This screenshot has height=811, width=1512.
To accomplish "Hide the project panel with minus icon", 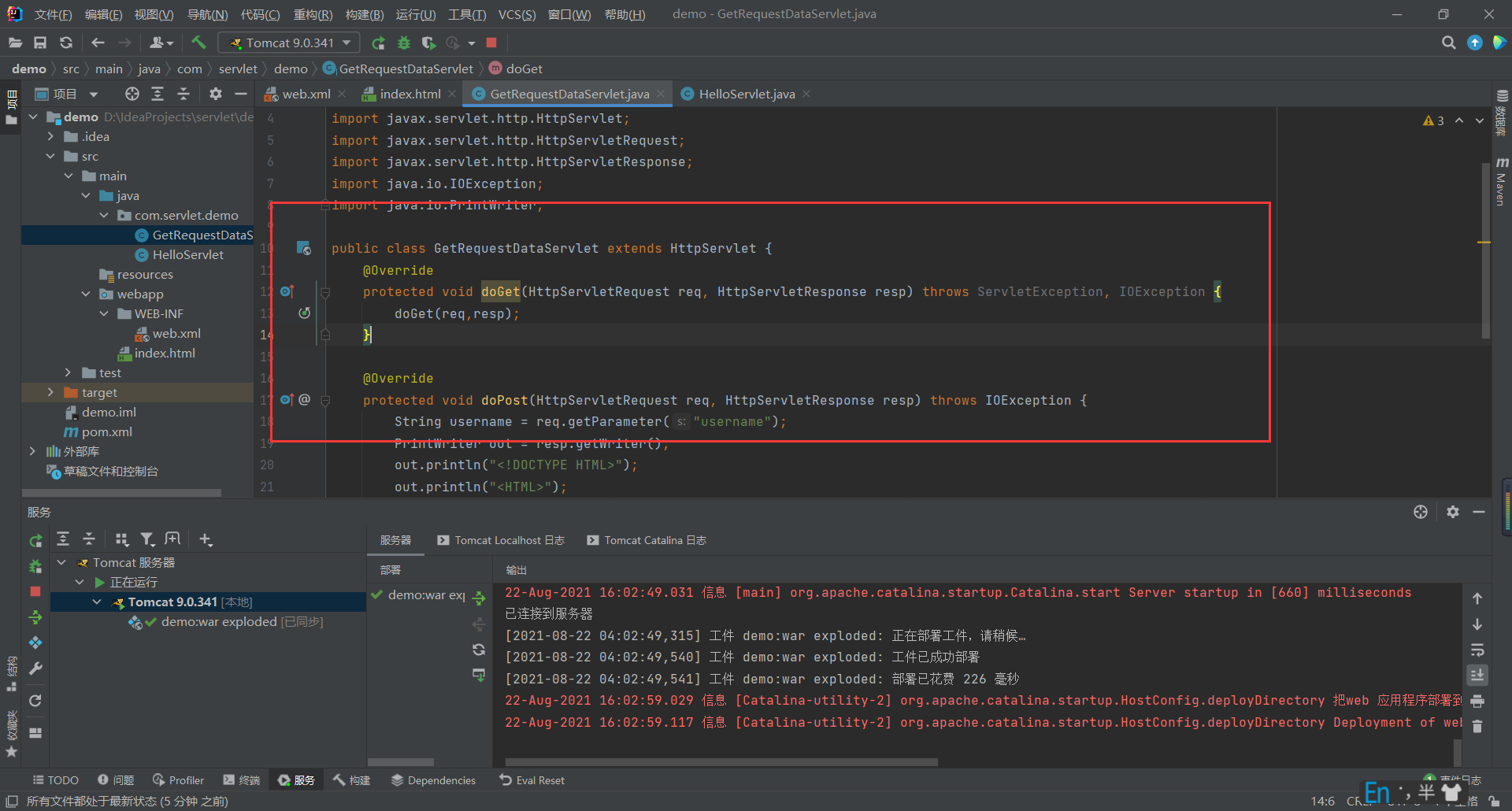I will [x=241, y=94].
